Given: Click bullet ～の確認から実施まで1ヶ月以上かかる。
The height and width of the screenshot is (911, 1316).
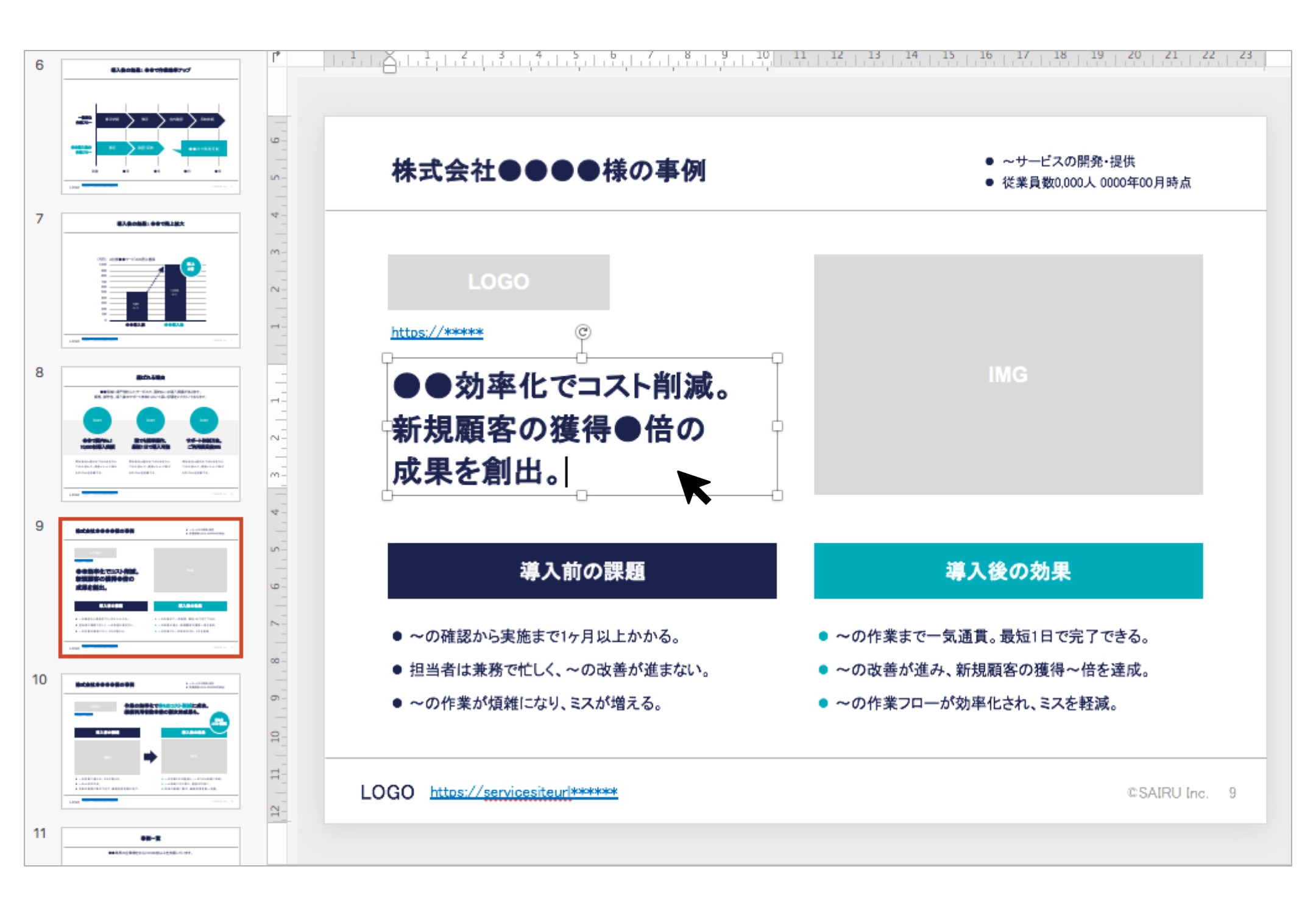Looking at the screenshot, I should point(545,637).
